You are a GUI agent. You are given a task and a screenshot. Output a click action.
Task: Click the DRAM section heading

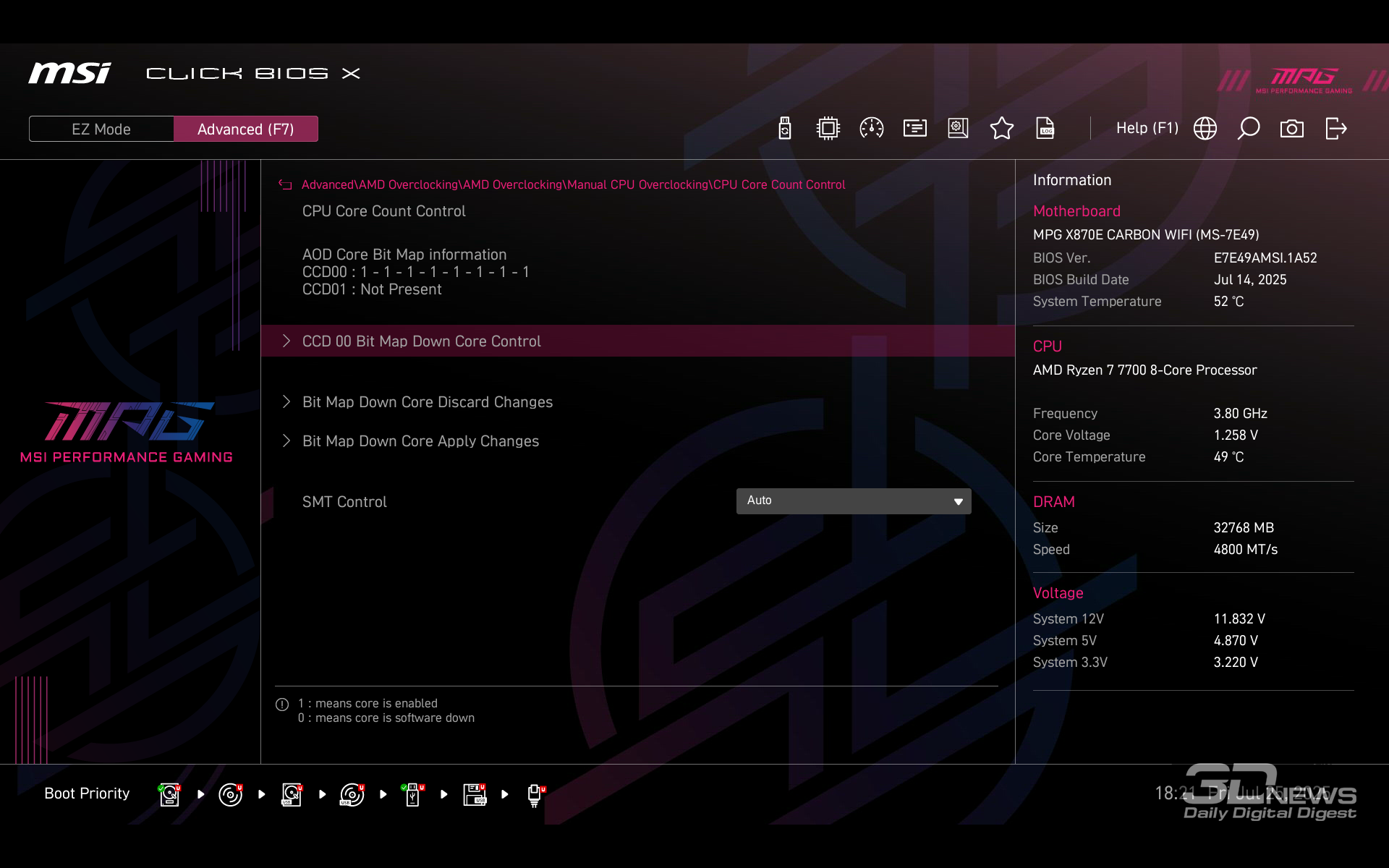1053,502
